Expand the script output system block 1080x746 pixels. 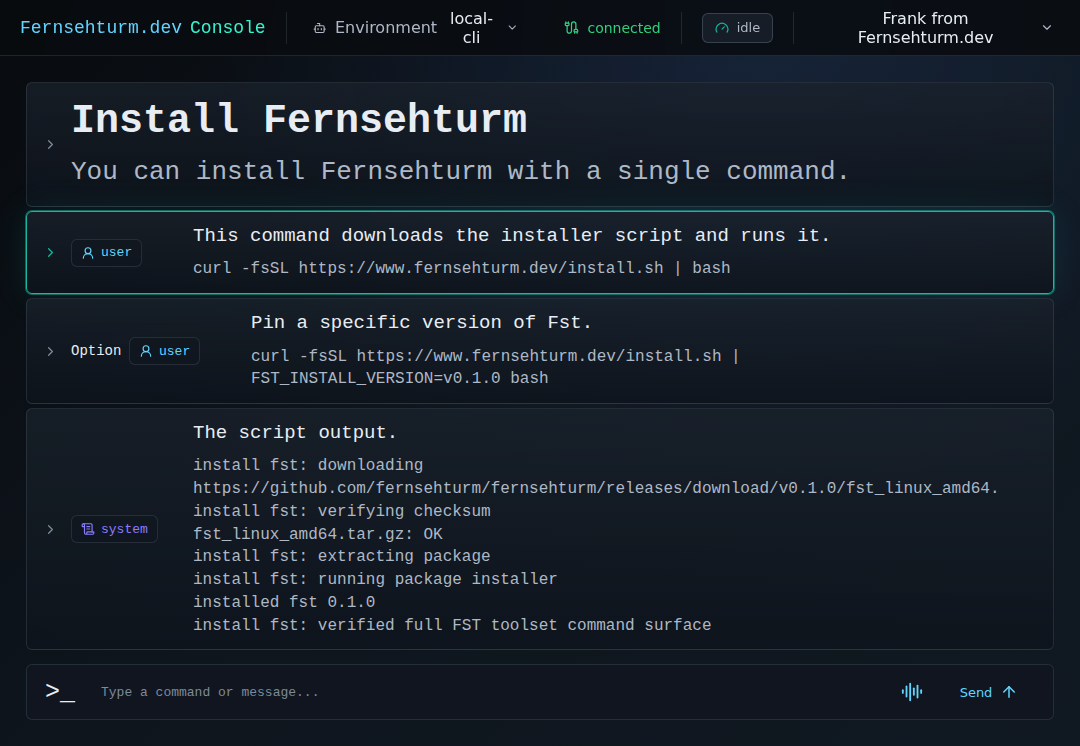[50, 529]
